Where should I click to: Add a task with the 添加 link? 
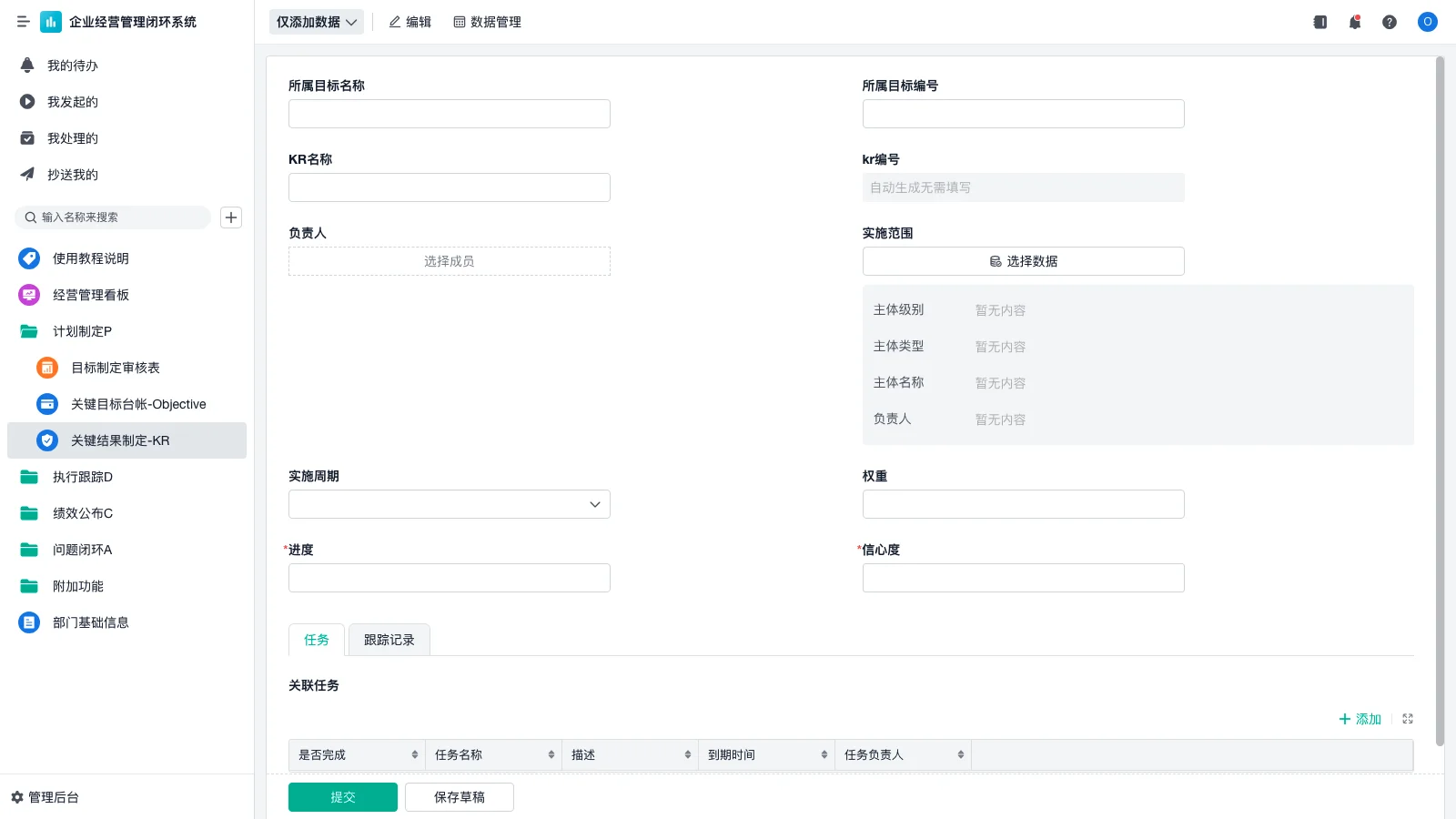click(1360, 719)
